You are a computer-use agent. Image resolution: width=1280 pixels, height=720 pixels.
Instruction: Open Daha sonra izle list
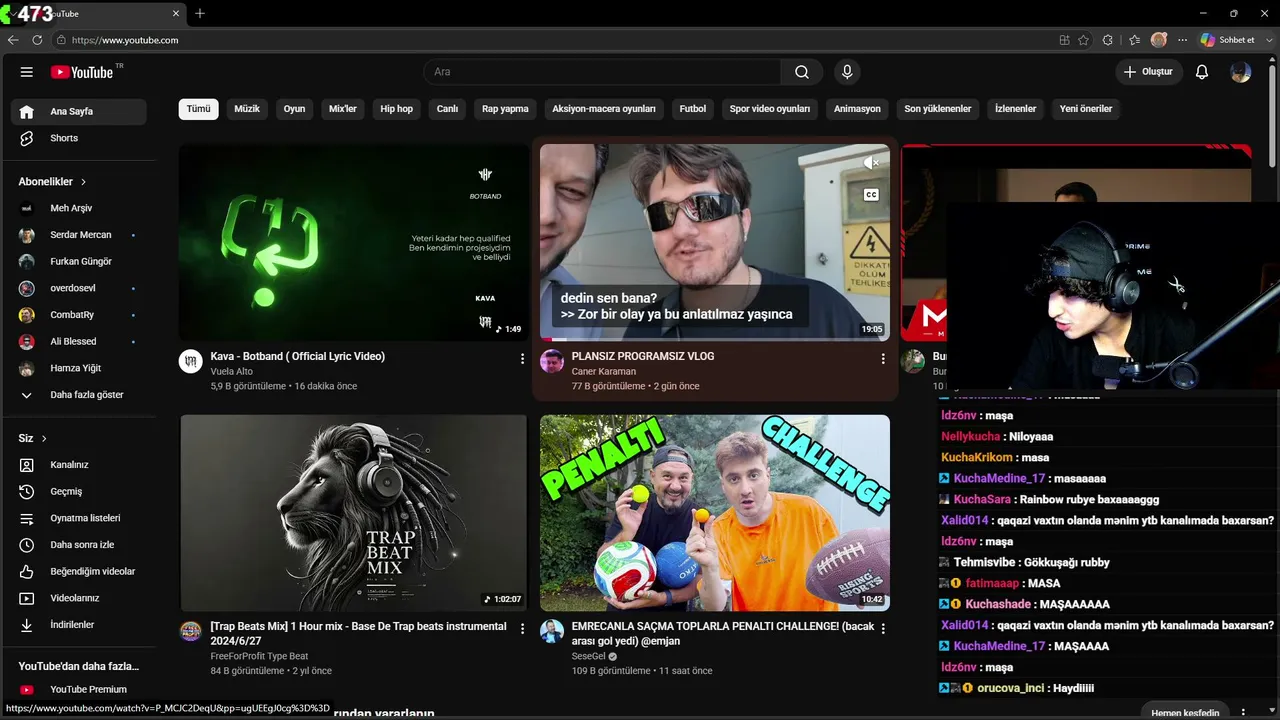coord(79,545)
